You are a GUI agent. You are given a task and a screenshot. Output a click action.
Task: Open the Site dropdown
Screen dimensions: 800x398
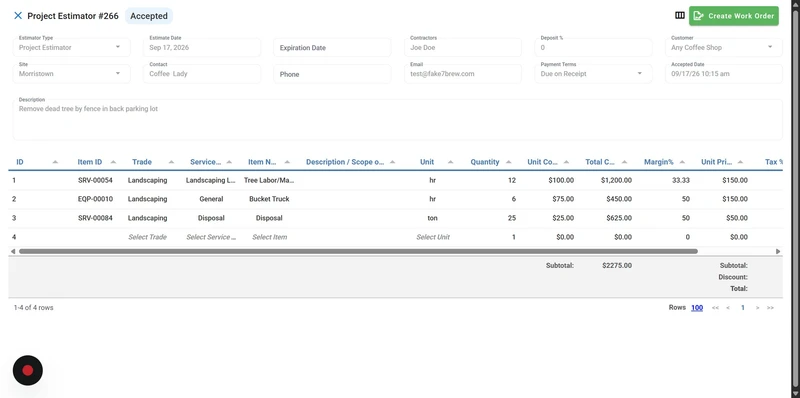(x=71, y=74)
